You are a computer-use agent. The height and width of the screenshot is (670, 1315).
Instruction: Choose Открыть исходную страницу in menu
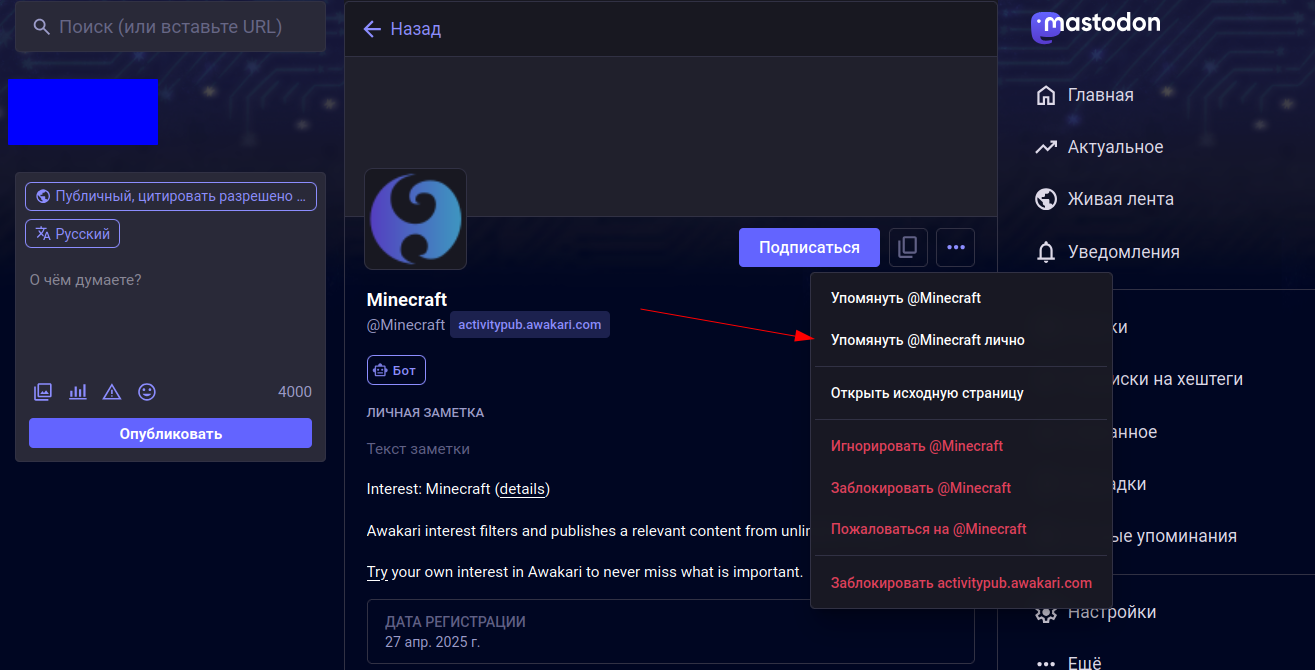927,393
